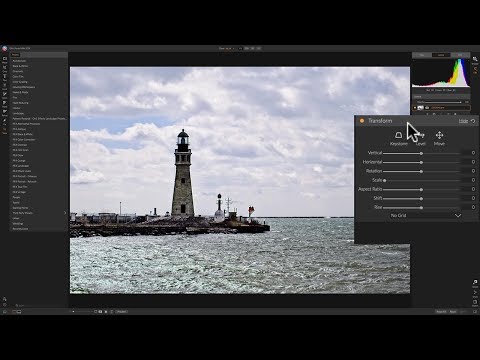Select the Presets tab header
Screen dimensions: 480x360
click(x=16, y=55)
